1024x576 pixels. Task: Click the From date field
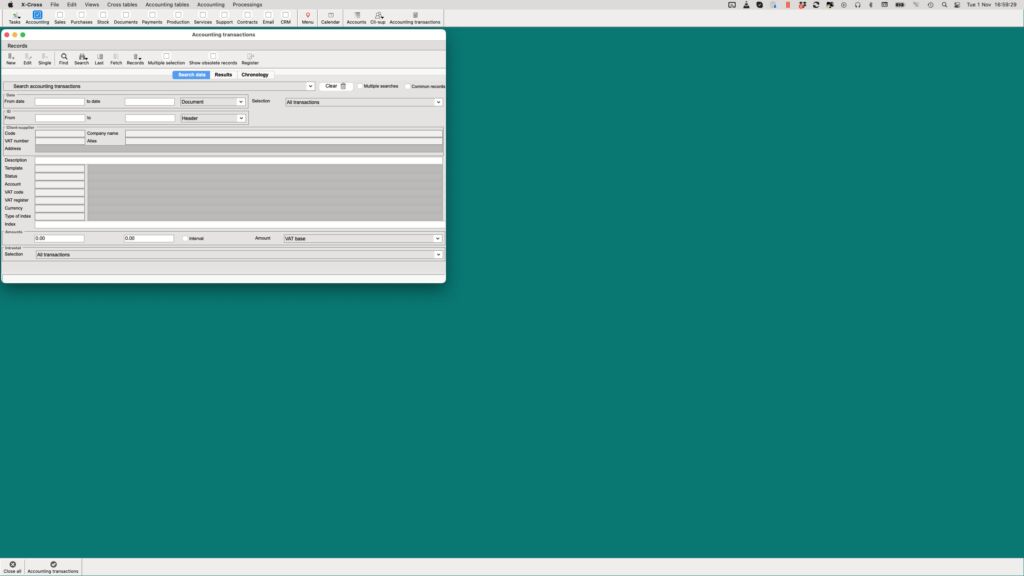tap(59, 102)
